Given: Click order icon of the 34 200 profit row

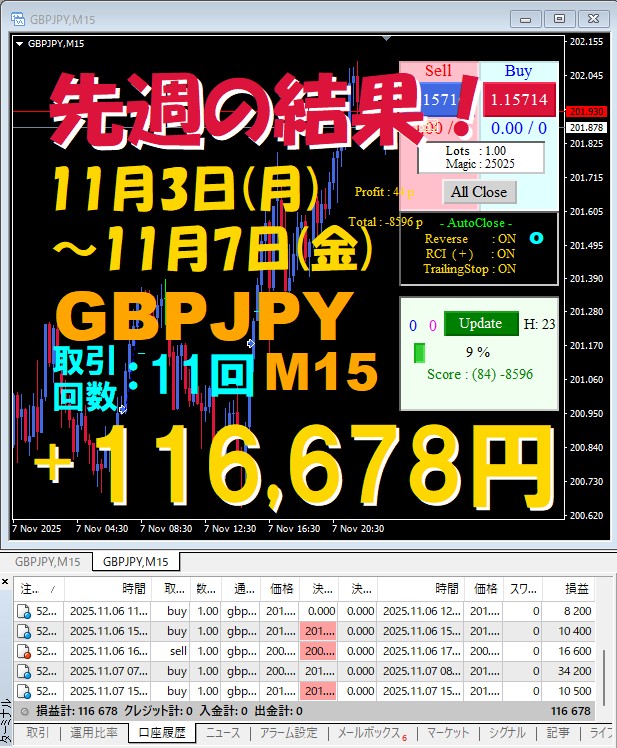Looking at the screenshot, I should [24, 671].
